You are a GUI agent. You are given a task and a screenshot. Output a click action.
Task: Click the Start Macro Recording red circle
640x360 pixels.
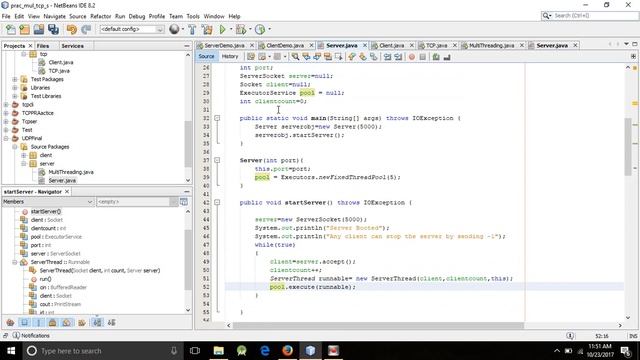(x=411, y=57)
